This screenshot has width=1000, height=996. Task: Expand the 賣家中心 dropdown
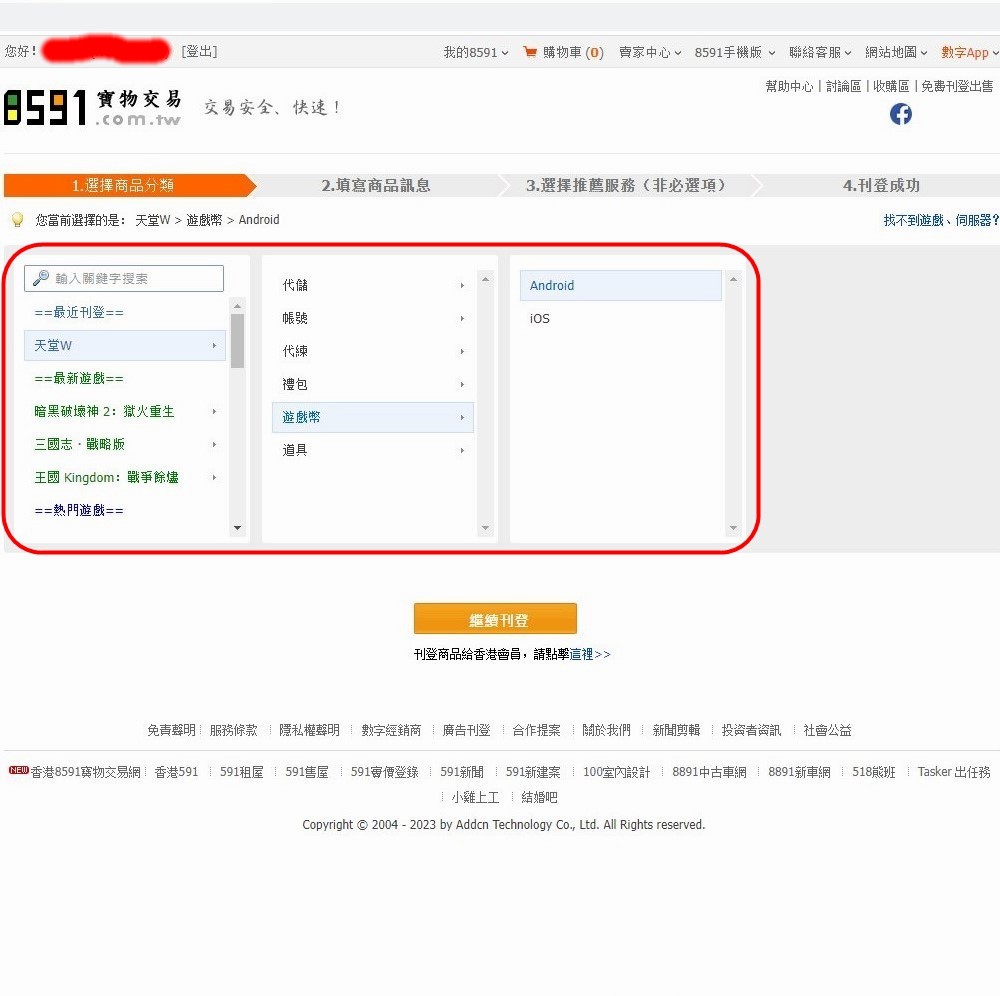pos(650,52)
